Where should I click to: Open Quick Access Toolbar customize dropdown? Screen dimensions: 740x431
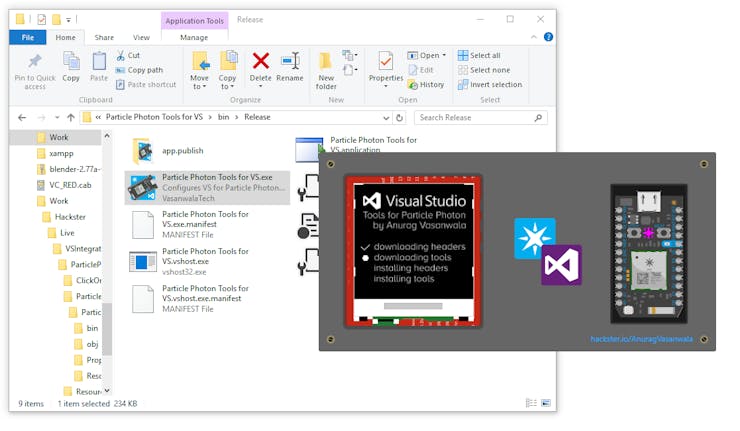pos(68,20)
